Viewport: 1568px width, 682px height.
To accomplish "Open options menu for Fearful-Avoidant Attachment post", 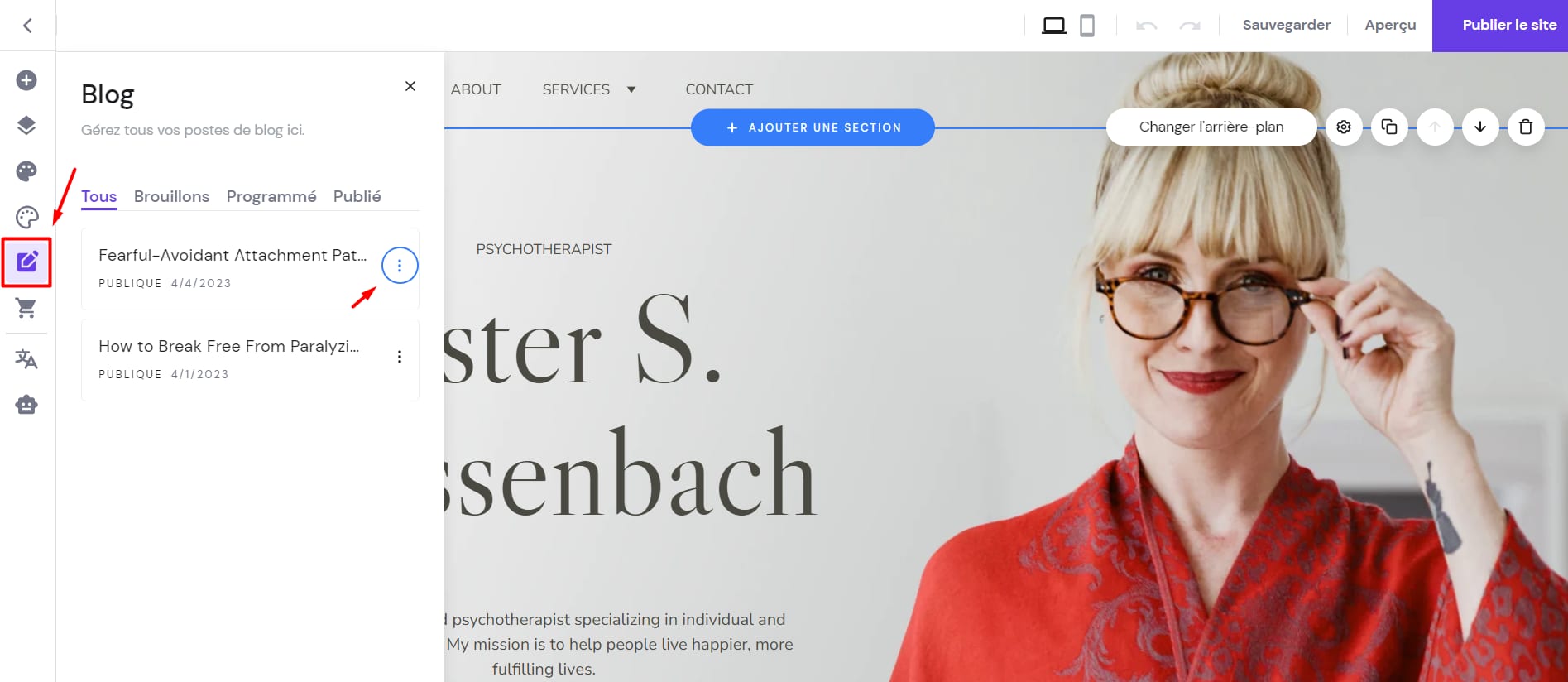I will coord(400,266).
